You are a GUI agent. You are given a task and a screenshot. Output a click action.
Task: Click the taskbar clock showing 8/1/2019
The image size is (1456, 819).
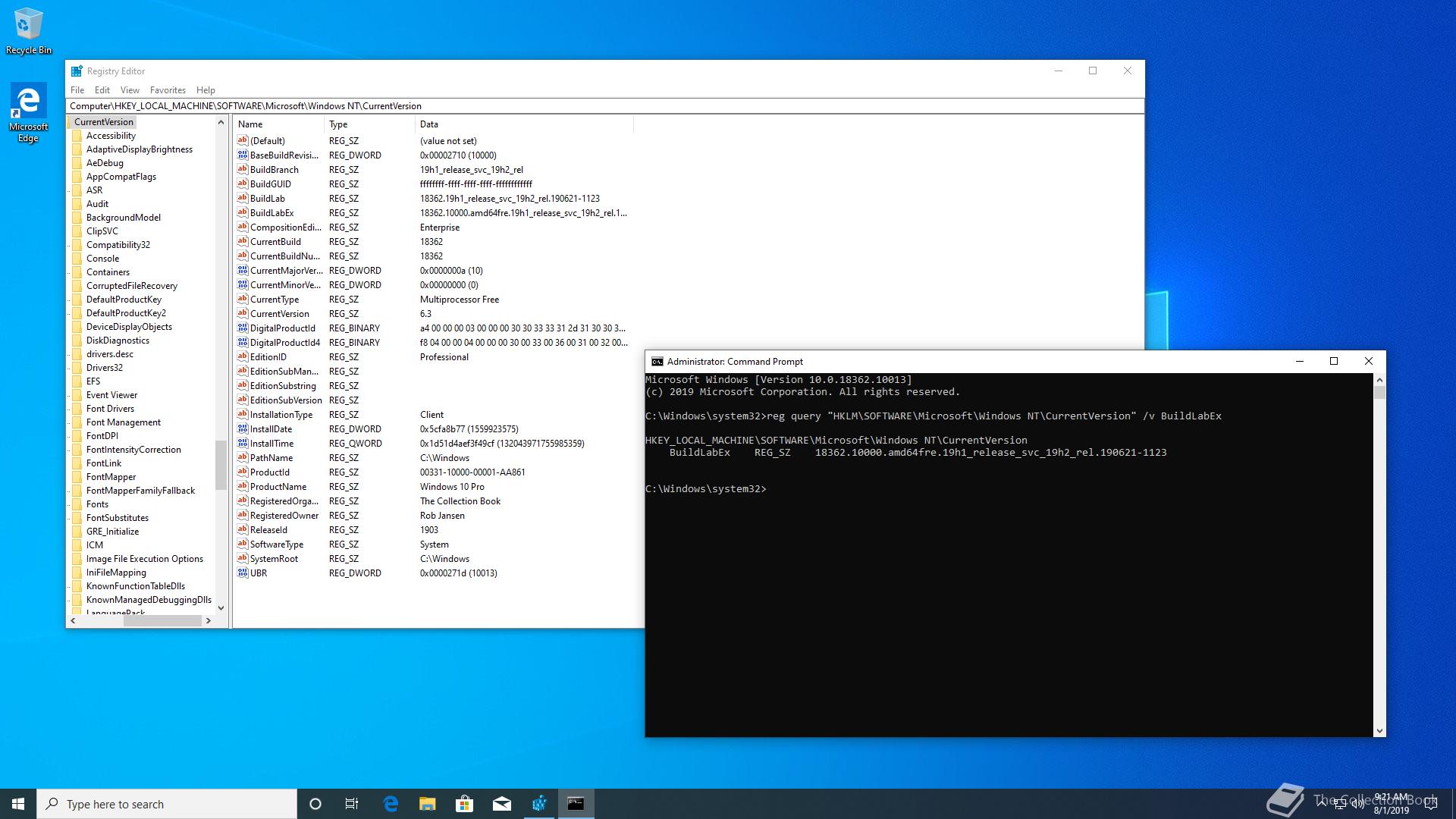coord(1391,804)
